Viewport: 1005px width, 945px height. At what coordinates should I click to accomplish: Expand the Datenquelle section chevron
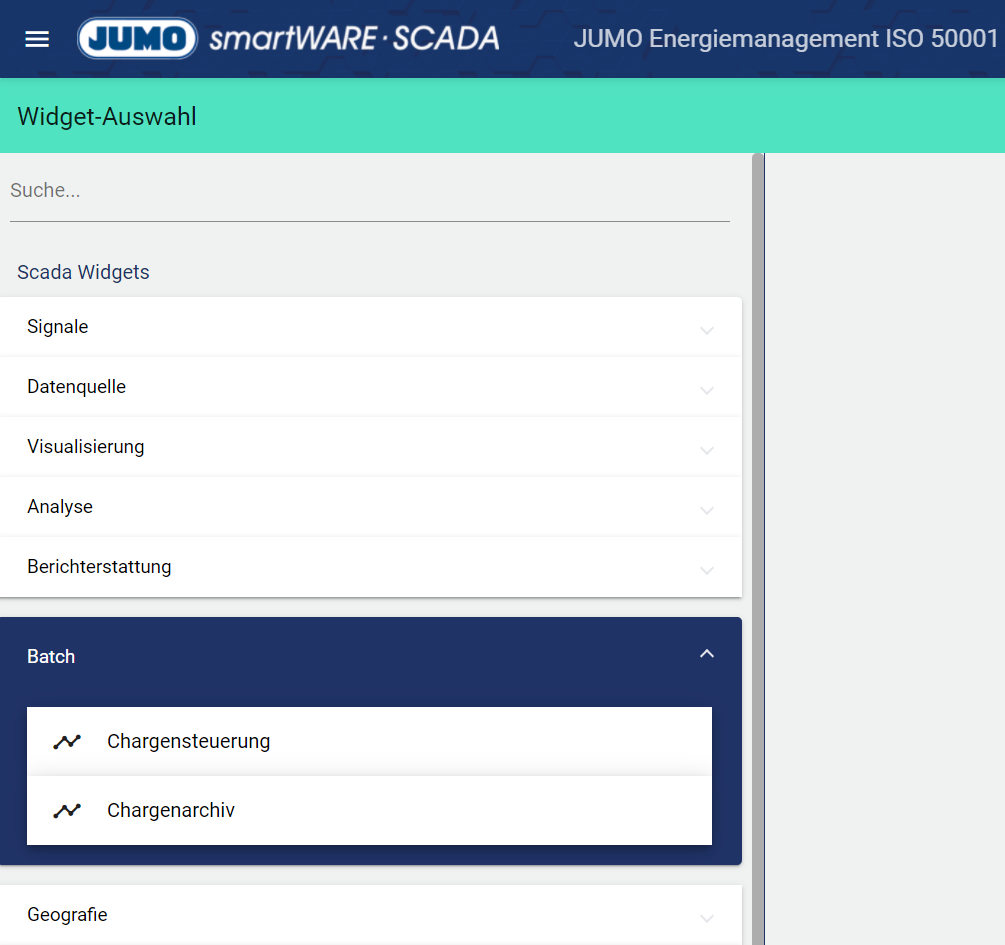pos(707,389)
